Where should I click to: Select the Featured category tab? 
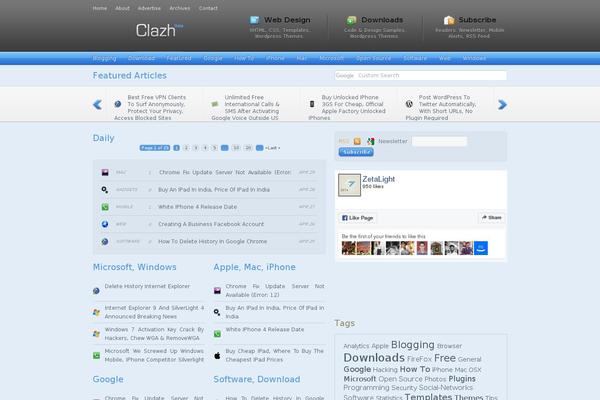pos(179,58)
